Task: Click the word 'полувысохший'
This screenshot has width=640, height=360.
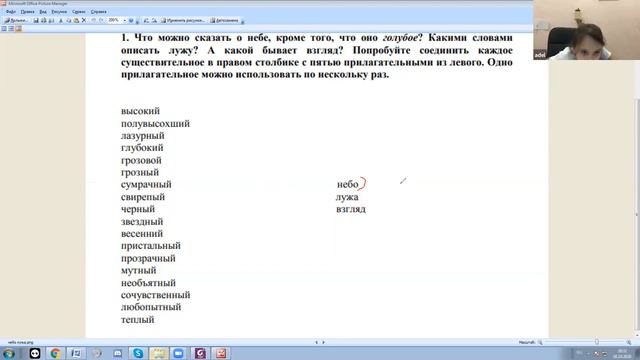Action: tap(155, 124)
